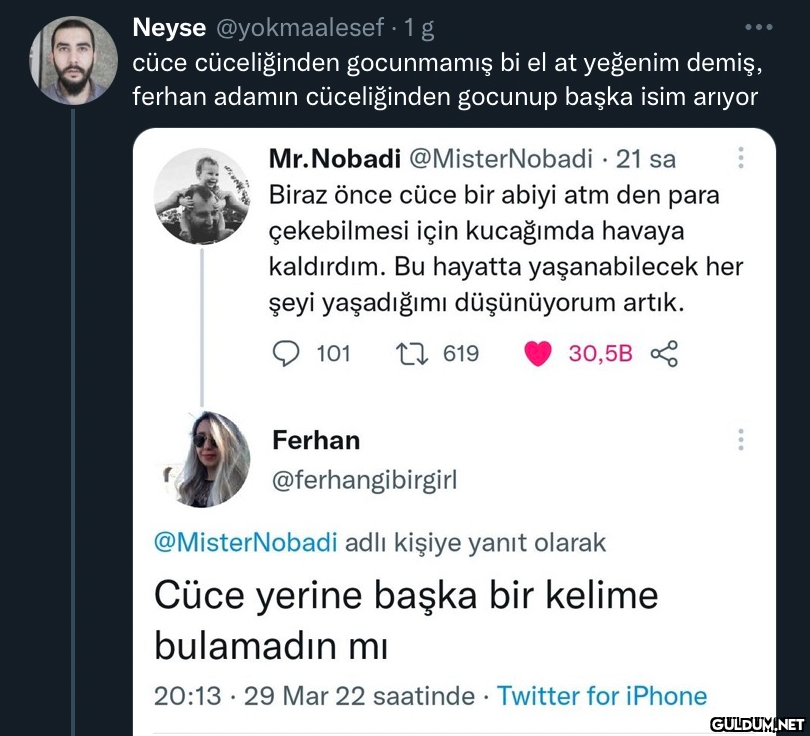Screen dimensions: 810x736
Task: Open the more options menu on Mr.Nobadi's tweet
Action: click(x=740, y=158)
